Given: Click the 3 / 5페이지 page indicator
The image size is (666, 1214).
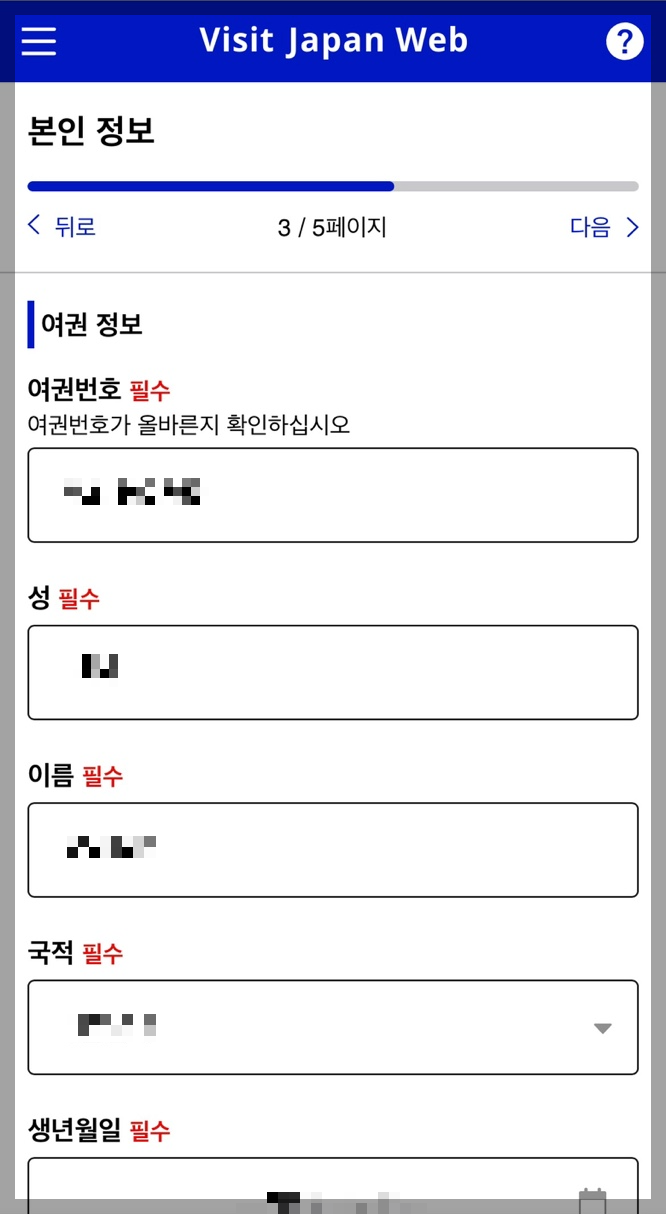Looking at the screenshot, I should [333, 227].
